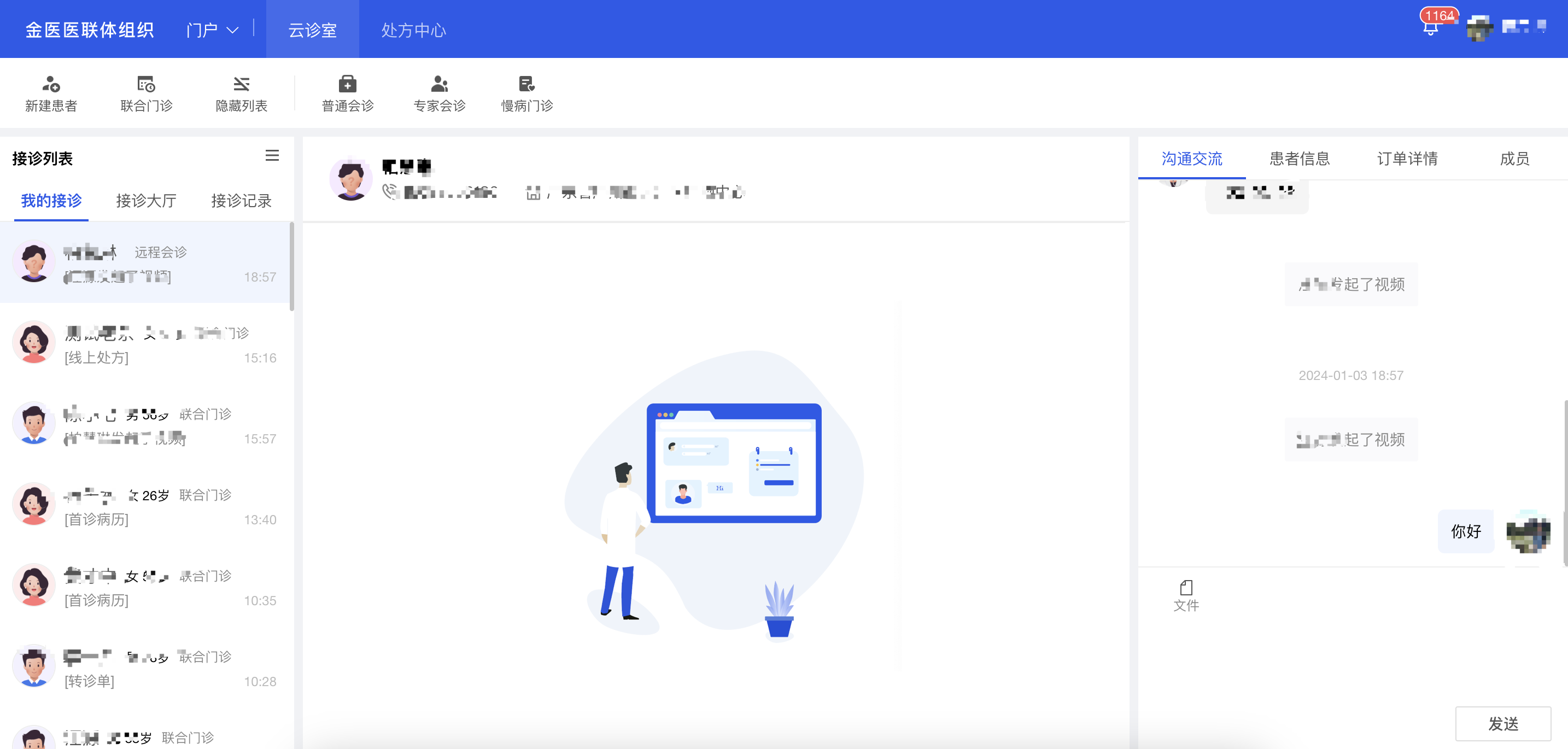Switch to 云诊室 top tab
Viewport: 1568px width, 749px height.
coord(312,29)
